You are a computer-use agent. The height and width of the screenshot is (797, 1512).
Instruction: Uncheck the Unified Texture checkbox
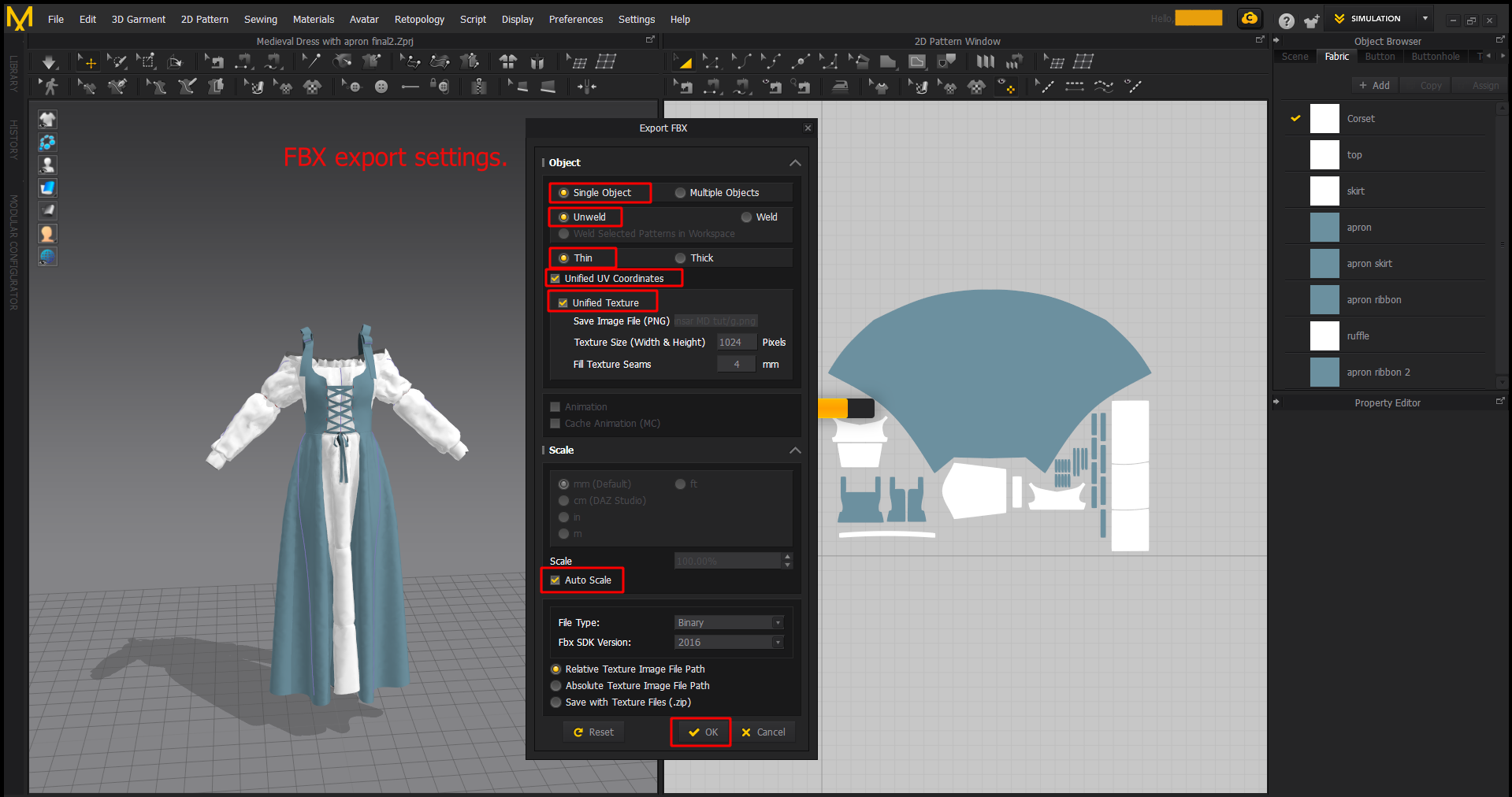pos(563,303)
